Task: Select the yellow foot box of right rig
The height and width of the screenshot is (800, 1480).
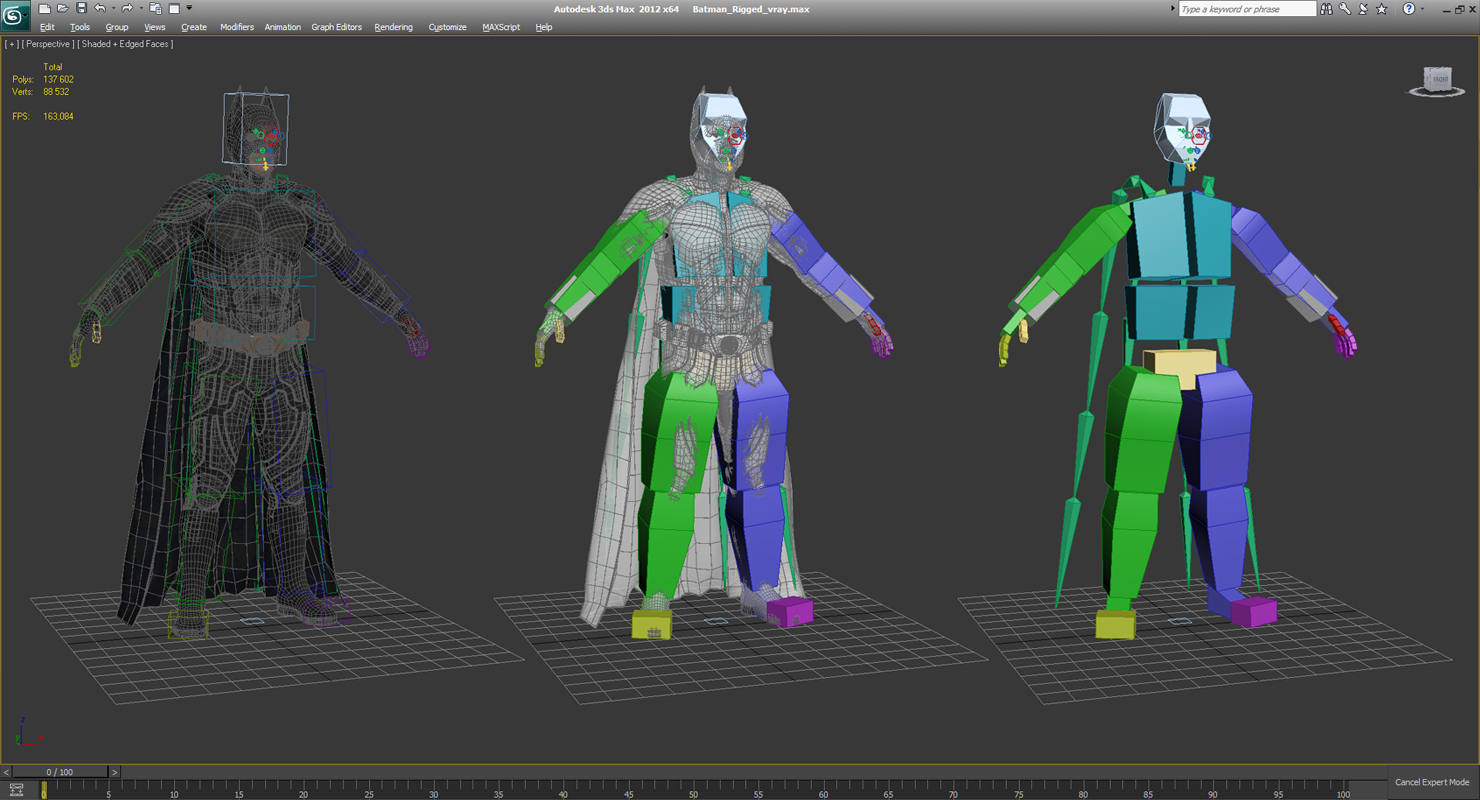Action: pos(1116,624)
